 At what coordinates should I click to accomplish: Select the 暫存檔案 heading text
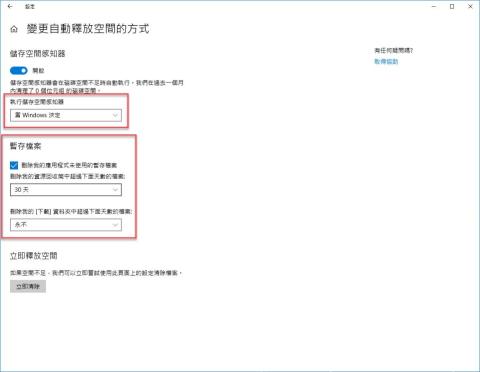click(x=26, y=146)
